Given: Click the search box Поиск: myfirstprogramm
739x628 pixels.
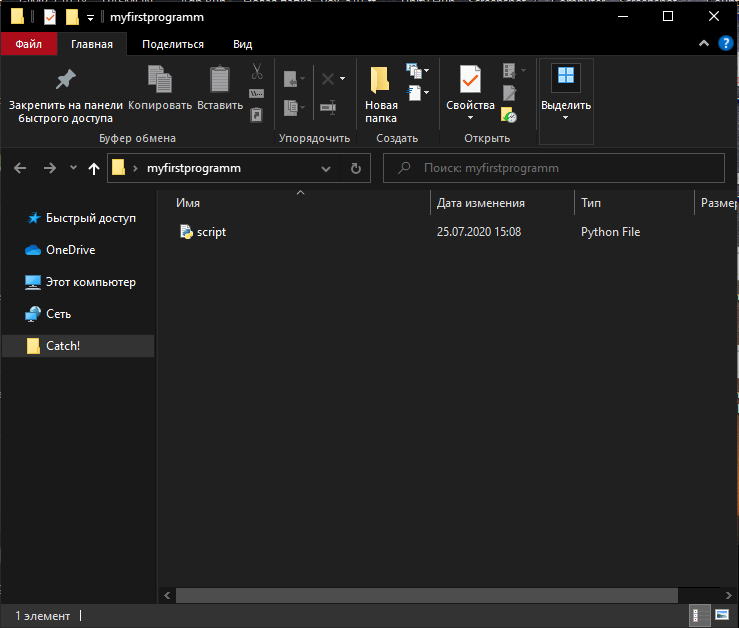Looking at the screenshot, I should point(554,168).
